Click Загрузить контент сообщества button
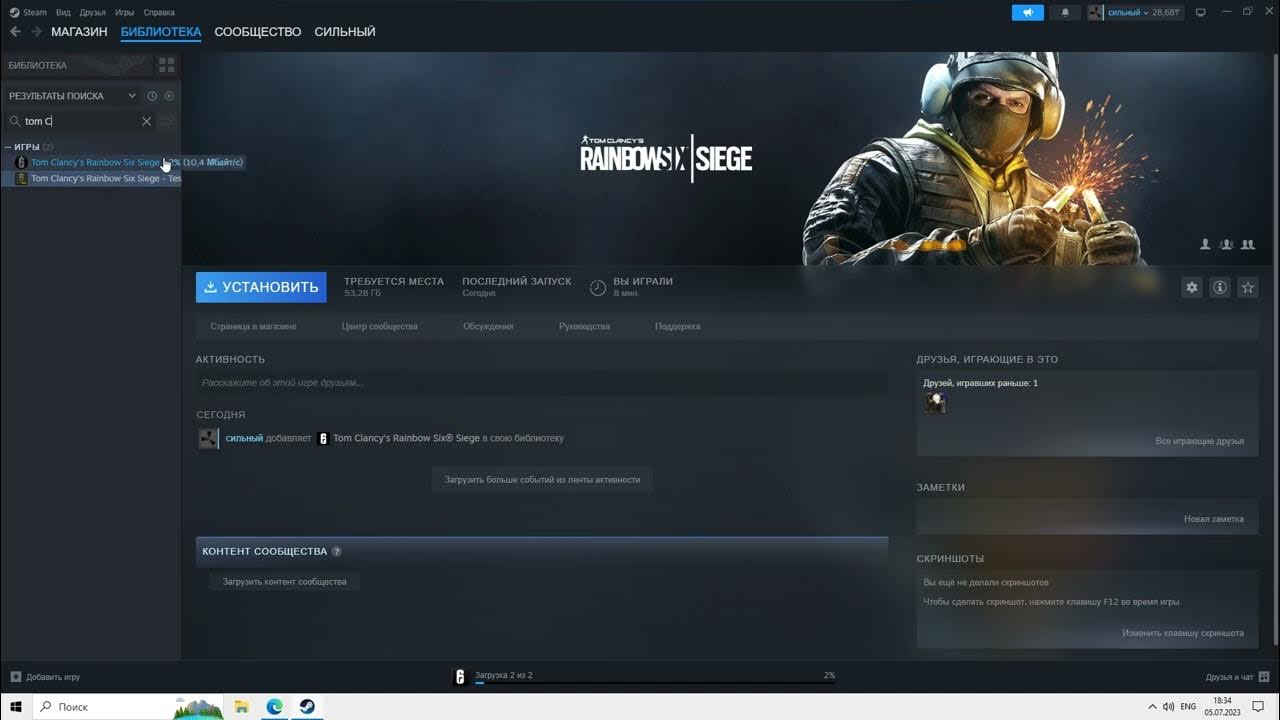 [x=284, y=581]
